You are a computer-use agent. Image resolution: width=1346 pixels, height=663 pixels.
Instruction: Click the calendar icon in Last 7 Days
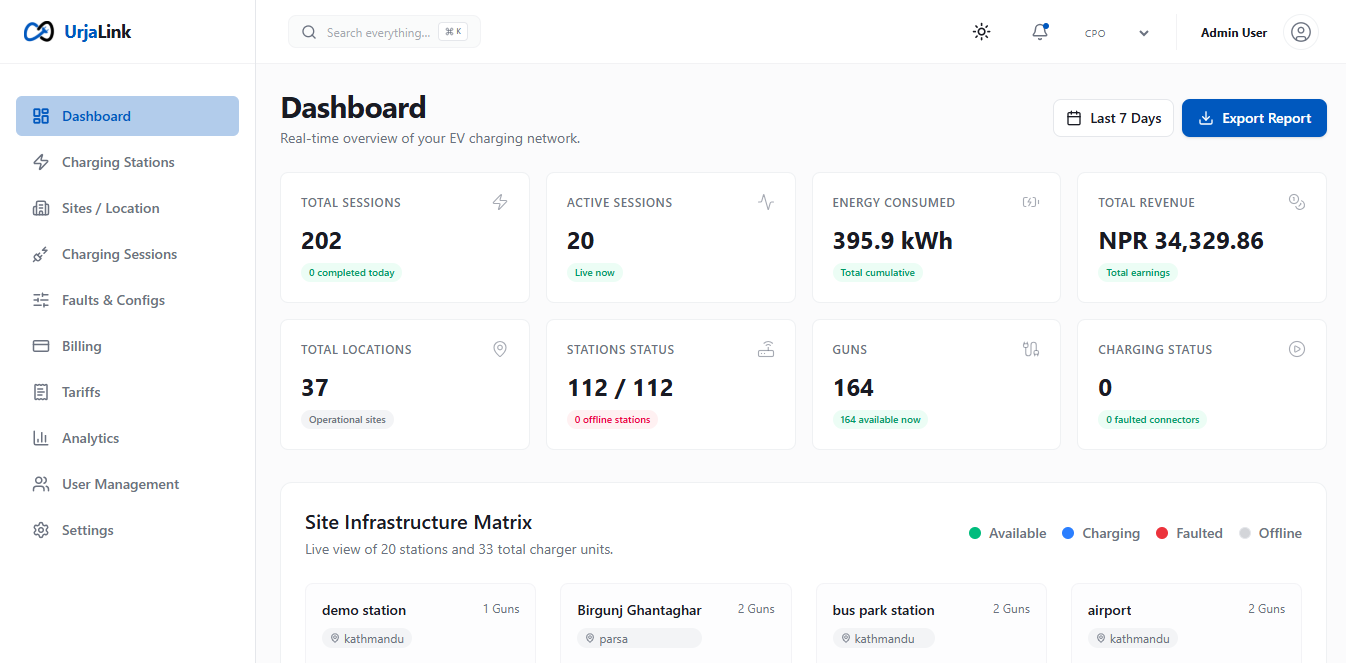[x=1074, y=118]
